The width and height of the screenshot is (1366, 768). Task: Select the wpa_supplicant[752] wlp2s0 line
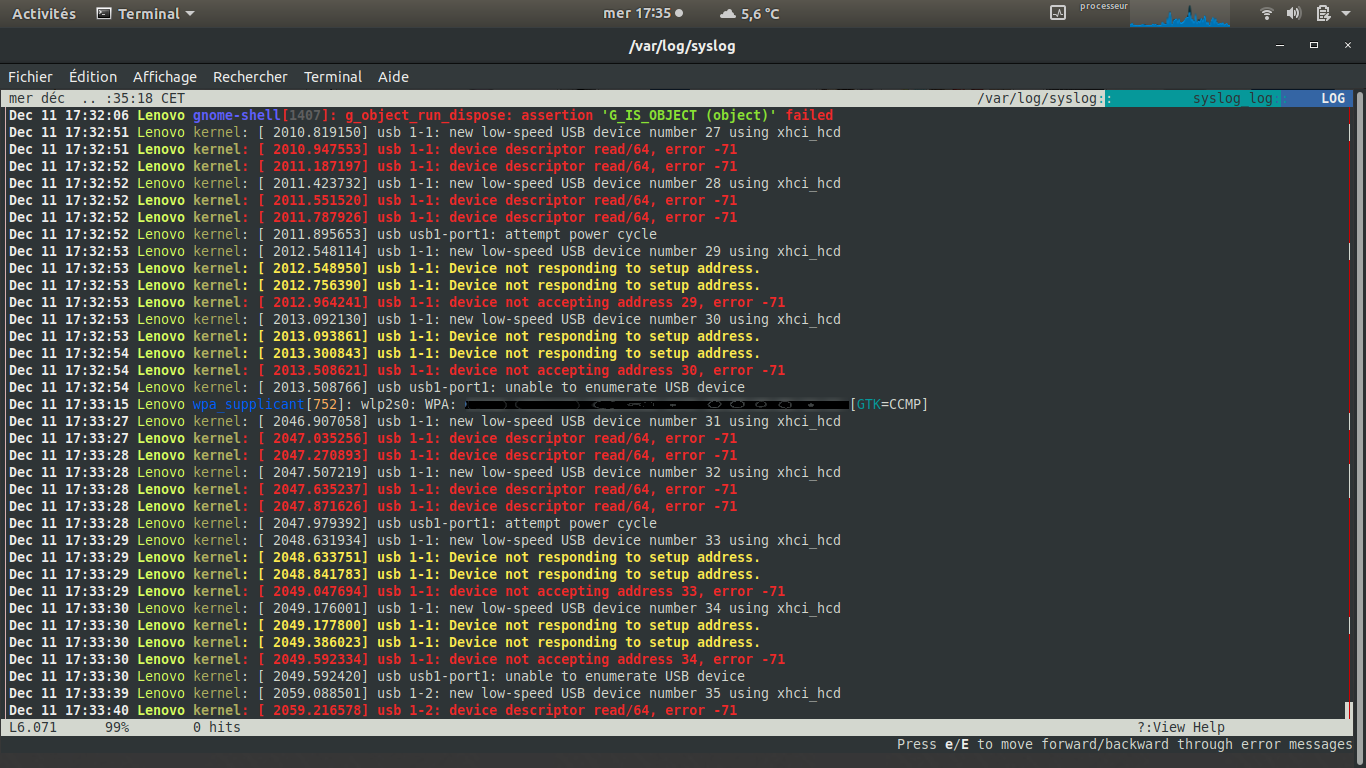pos(469,404)
